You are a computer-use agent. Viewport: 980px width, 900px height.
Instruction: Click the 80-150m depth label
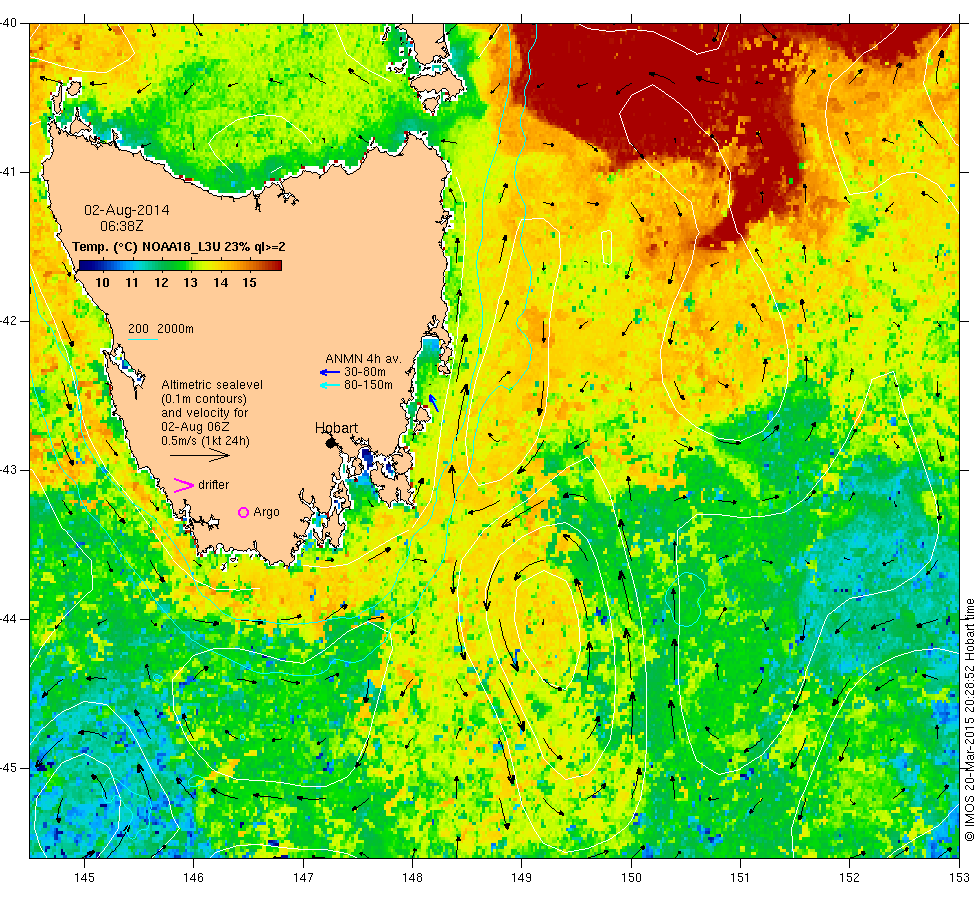tap(368, 385)
